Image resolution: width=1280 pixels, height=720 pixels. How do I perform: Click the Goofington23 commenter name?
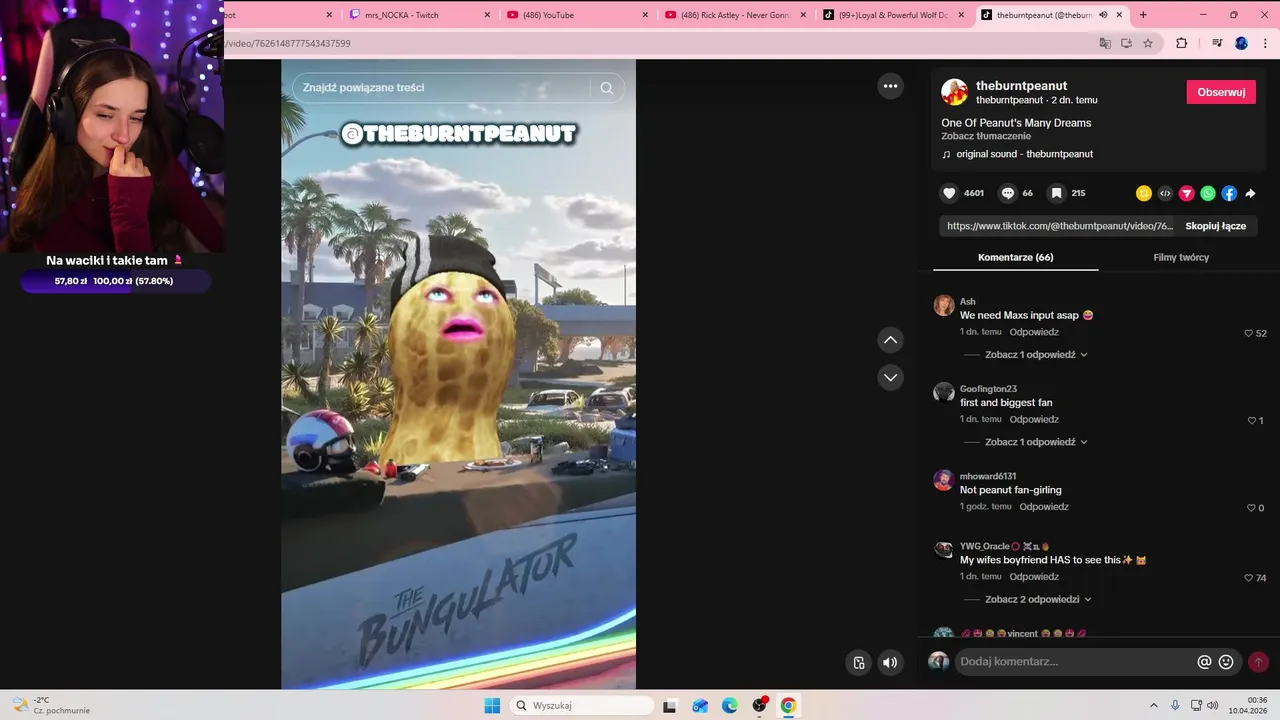point(988,389)
